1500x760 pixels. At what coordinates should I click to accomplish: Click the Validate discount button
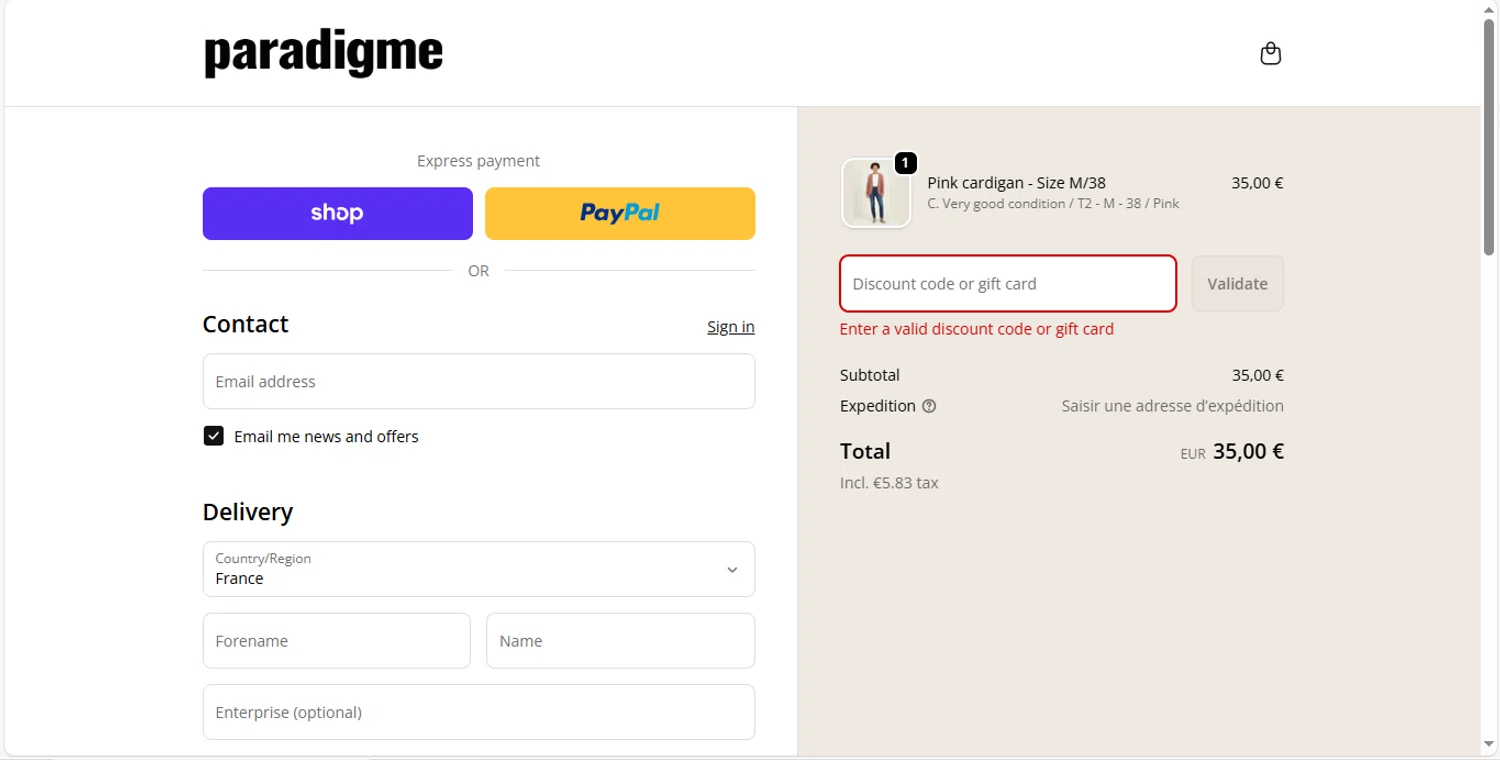pyautogui.click(x=1237, y=284)
